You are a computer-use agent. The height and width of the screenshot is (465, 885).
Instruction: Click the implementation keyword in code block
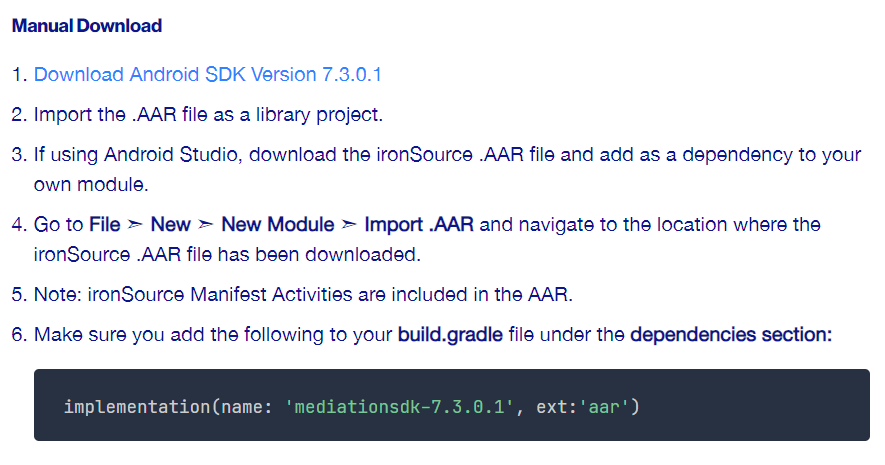129,407
